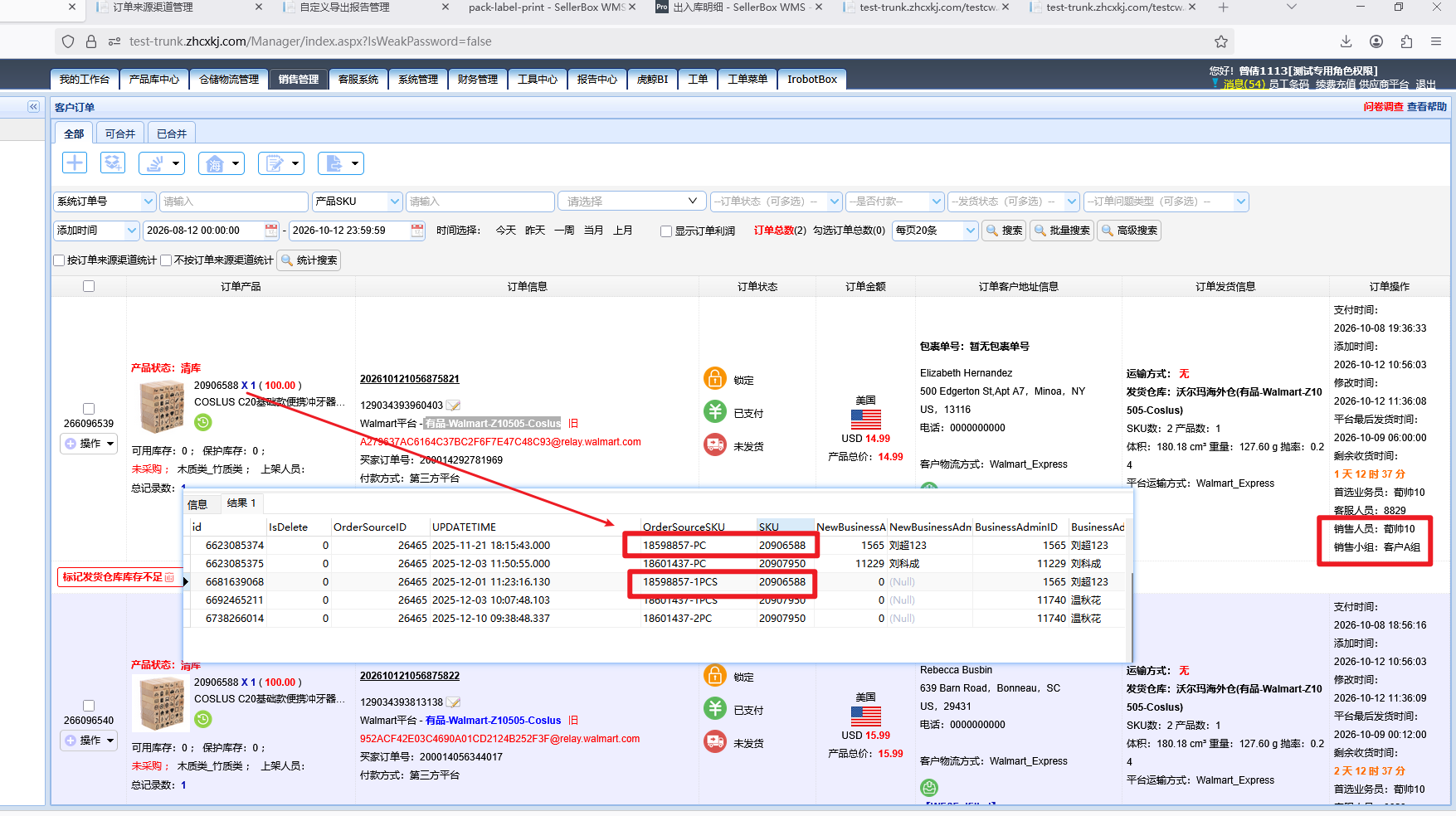The width and height of the screenshot is (1456, 816).
Task: Open the 每页20条 page size dropdown
Action: click(x=935, y=231)
